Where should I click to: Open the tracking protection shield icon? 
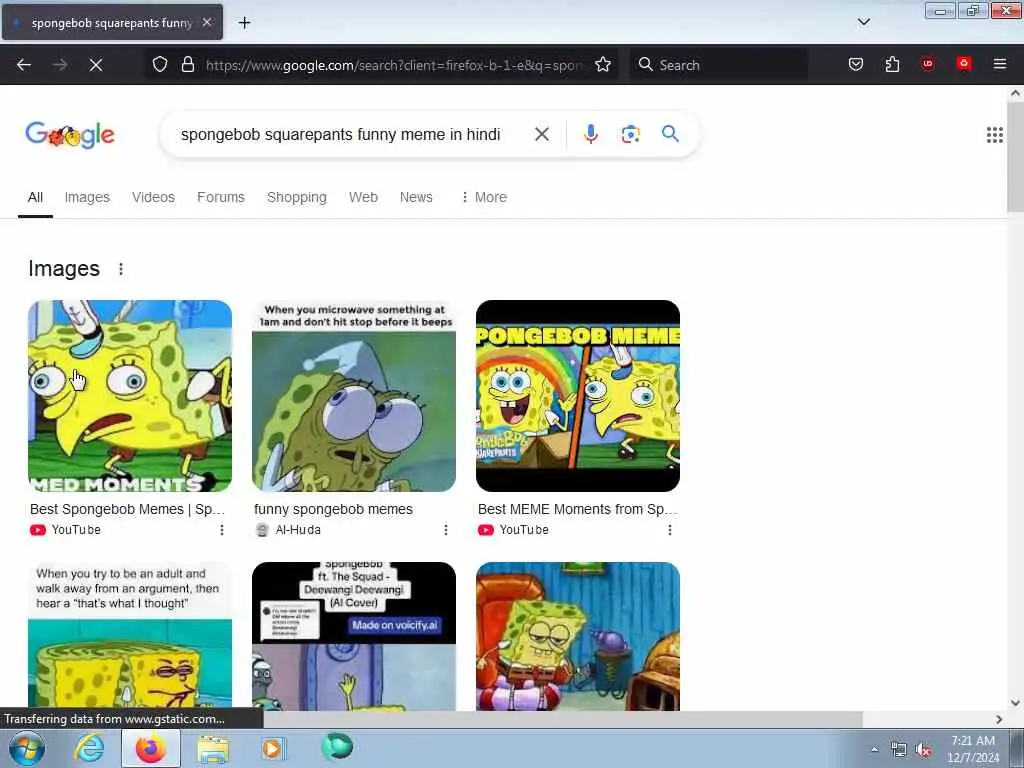pos(160,65)
